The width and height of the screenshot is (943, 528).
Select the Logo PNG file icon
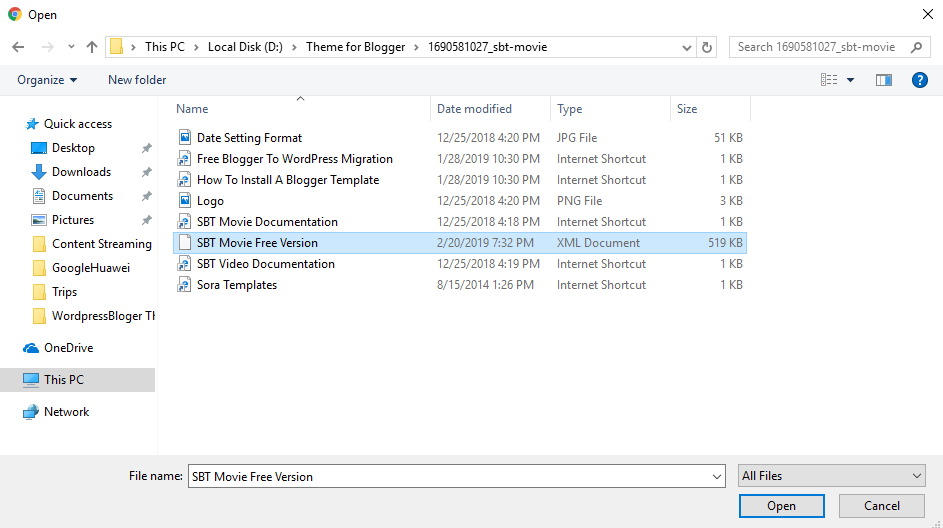click(185, 201)
